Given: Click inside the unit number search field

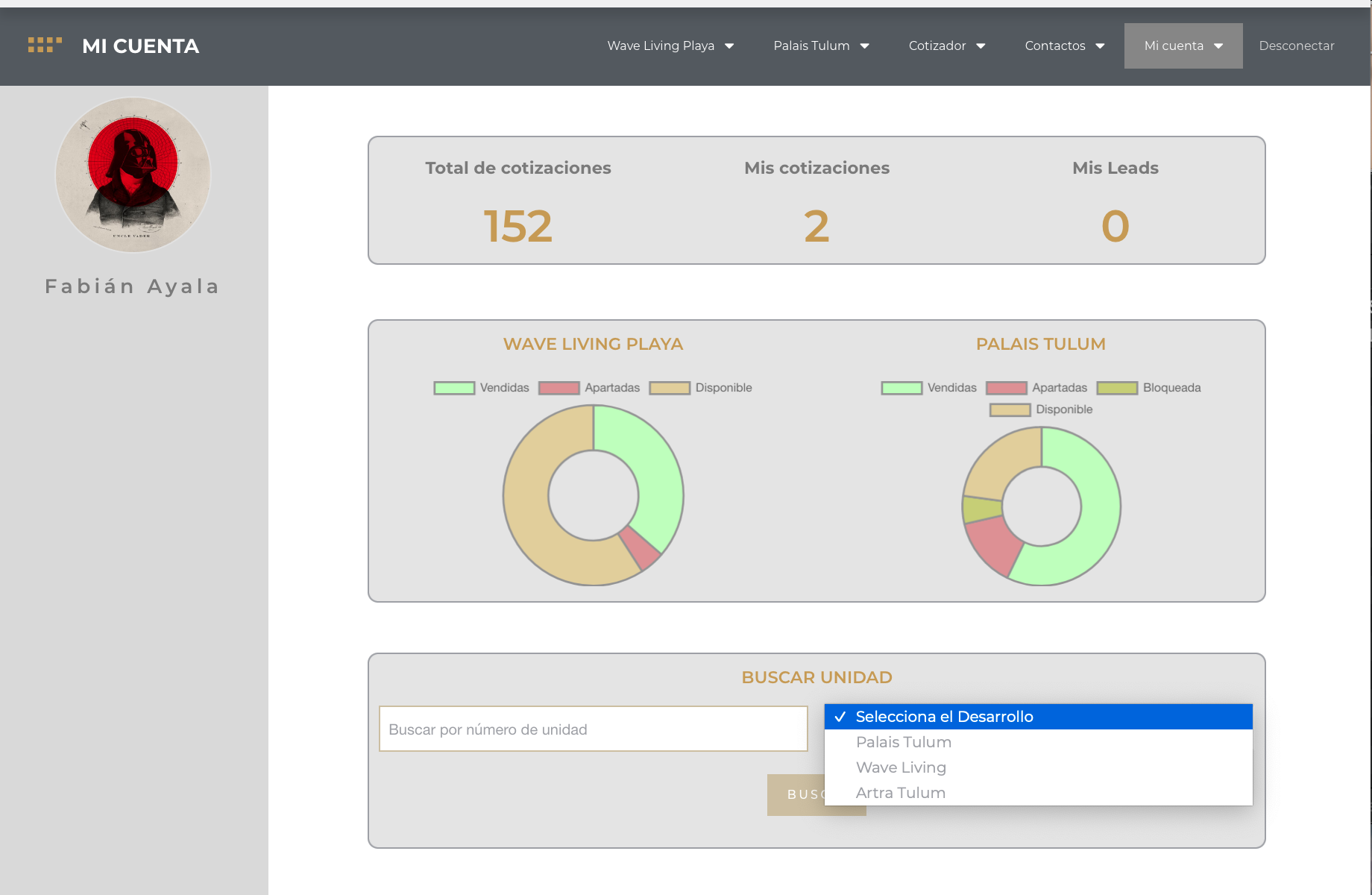Looking at the screenshot, I should click(x=593, y=729).
